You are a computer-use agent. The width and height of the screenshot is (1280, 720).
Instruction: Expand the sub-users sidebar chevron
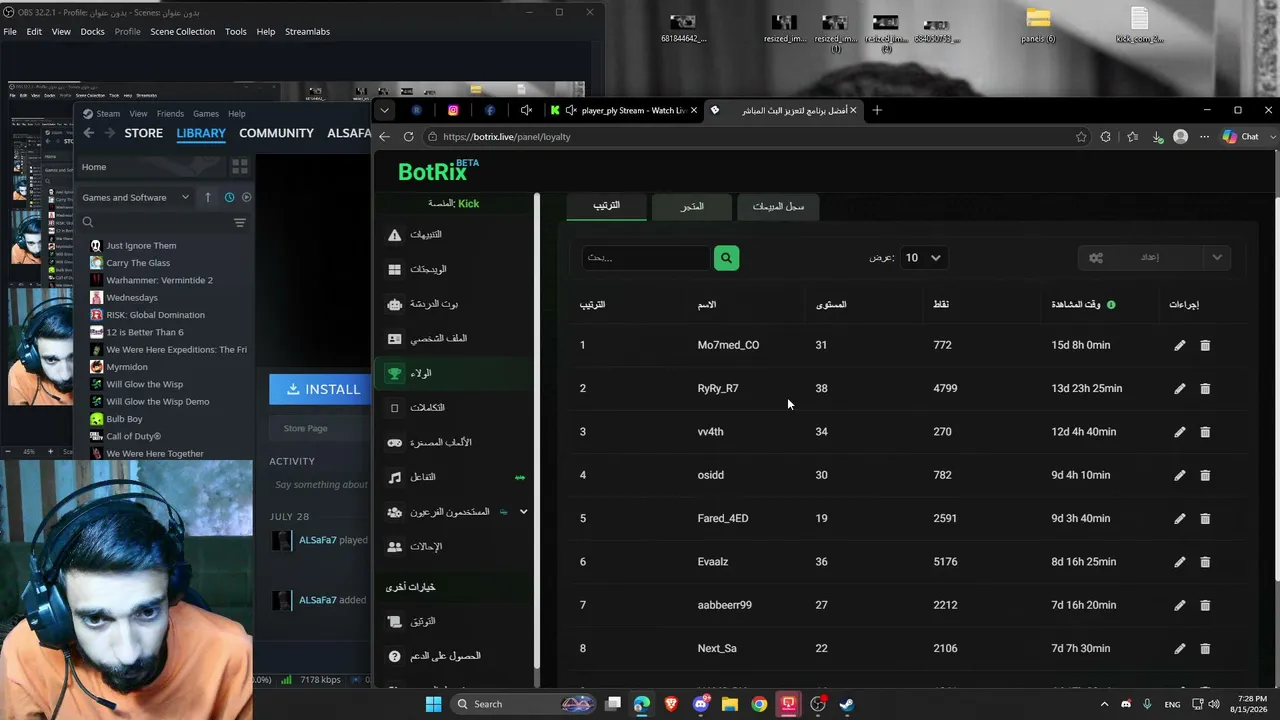523,512
